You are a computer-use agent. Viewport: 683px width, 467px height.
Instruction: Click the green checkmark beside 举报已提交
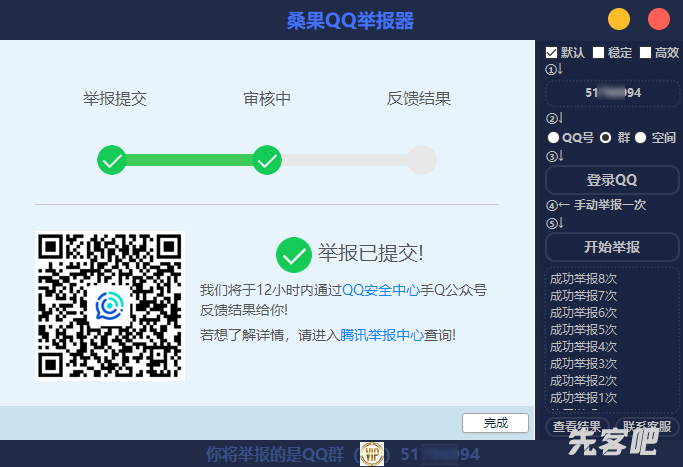click(x=293, y=254)
